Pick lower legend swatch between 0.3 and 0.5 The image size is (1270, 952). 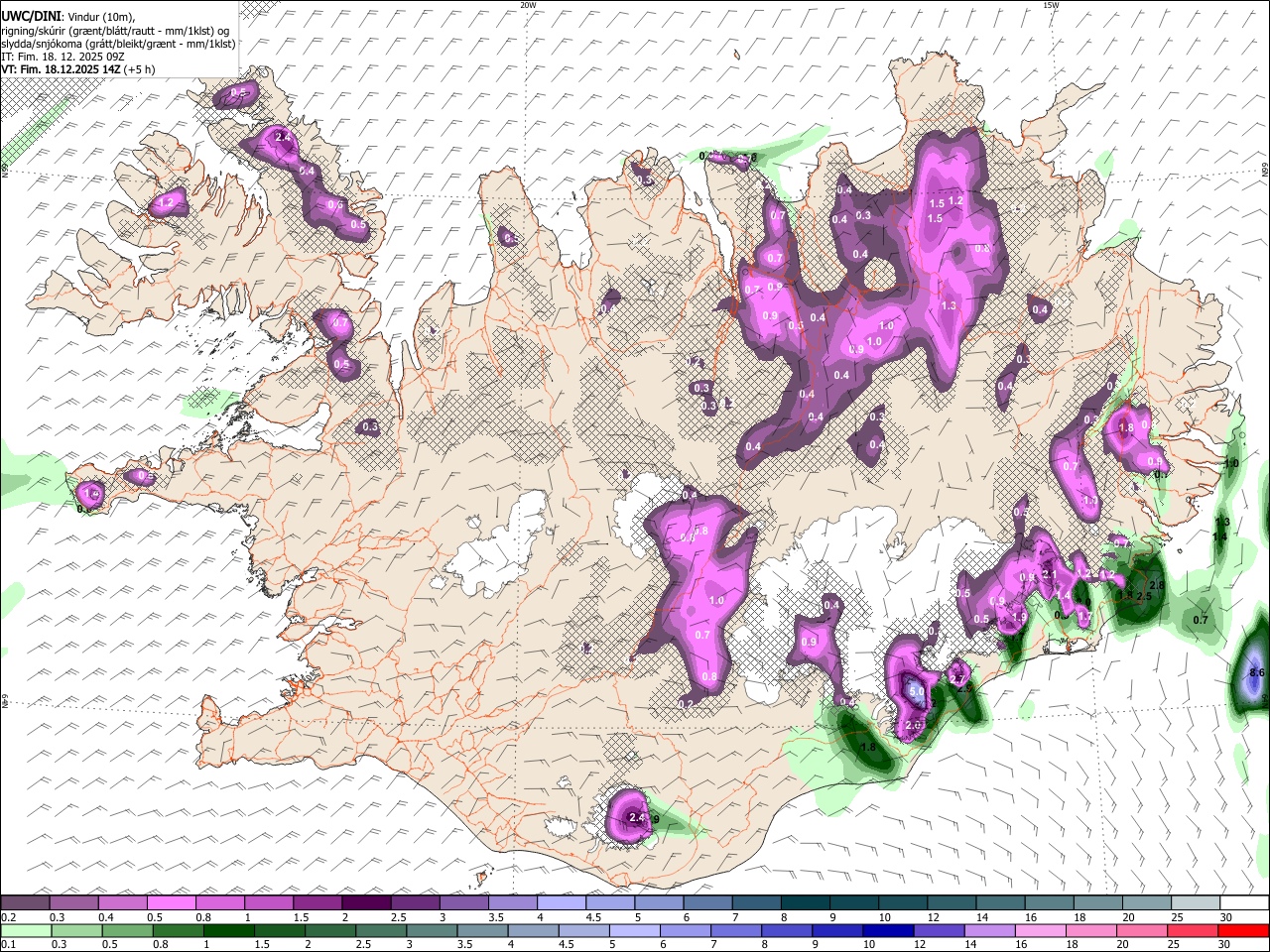[76, 930]
